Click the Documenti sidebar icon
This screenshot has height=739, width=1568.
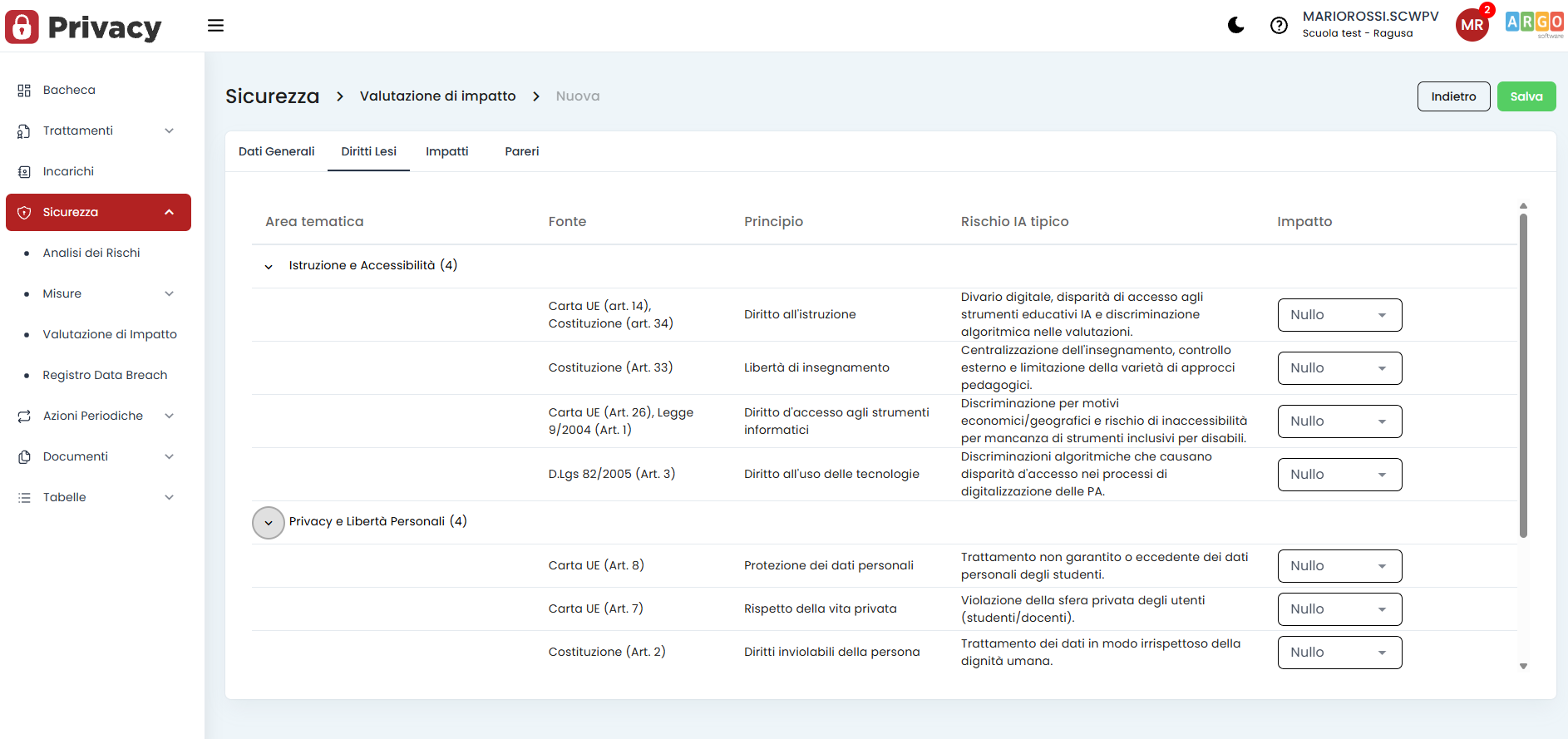[24, 457]
